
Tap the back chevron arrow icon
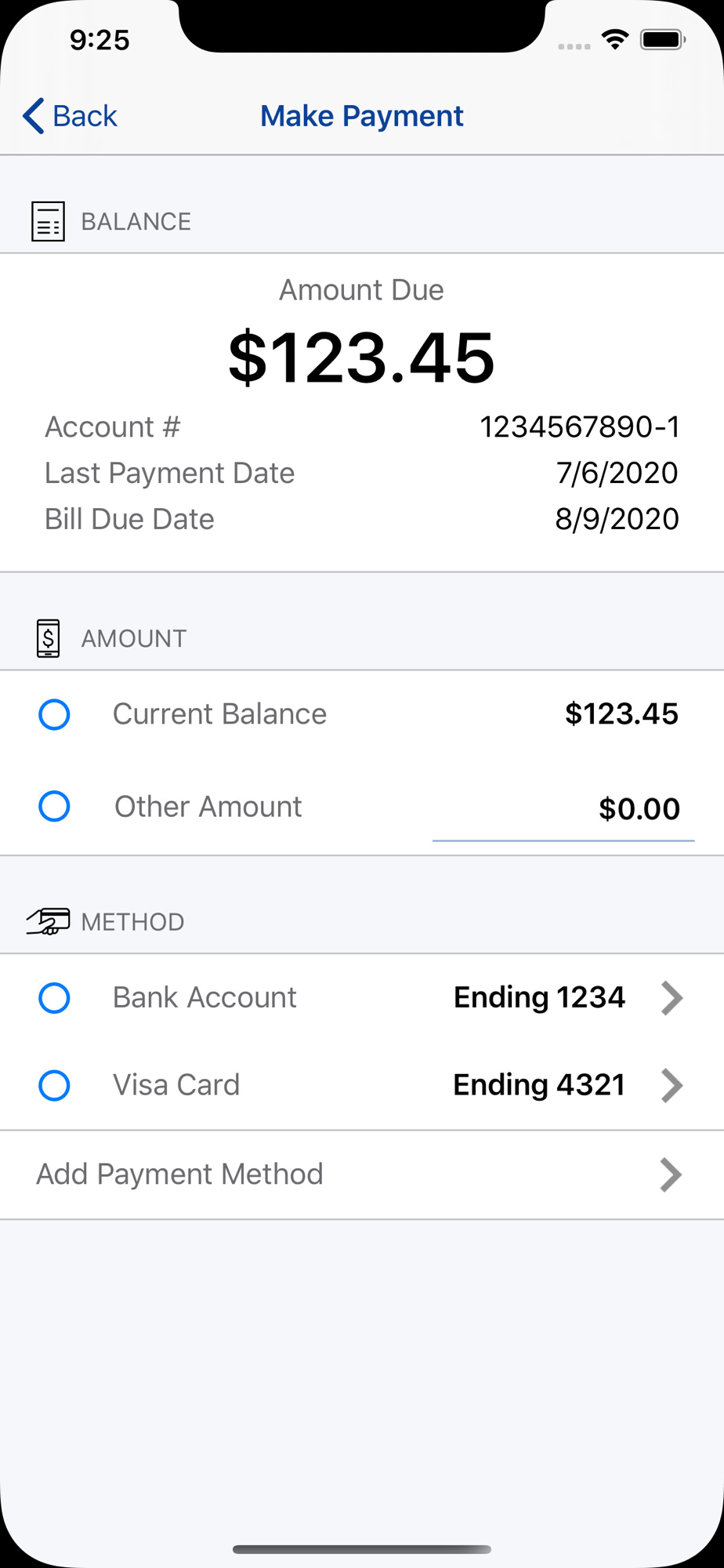pyautogui.click(x=33, y=116)
